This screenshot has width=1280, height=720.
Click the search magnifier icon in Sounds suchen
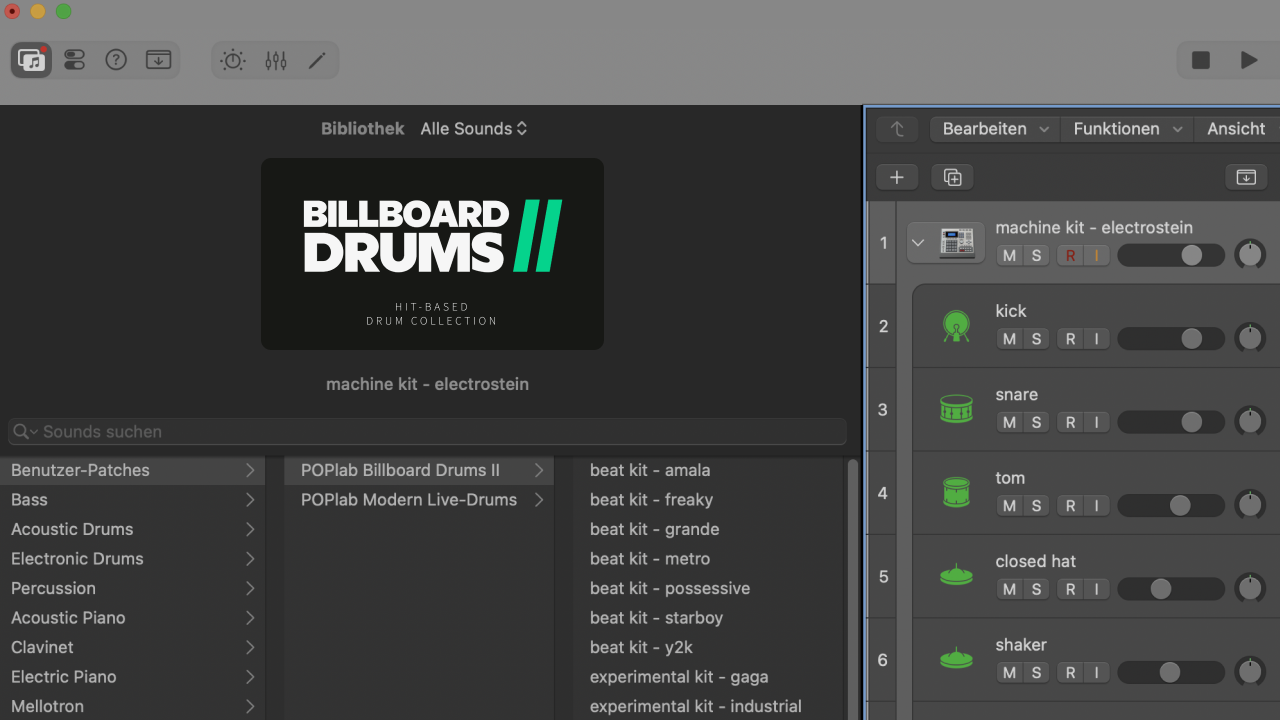click(x=23, y=432)
